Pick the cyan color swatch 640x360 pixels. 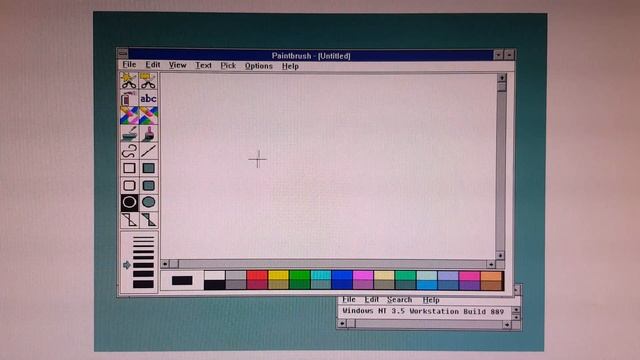pos(320,276)
